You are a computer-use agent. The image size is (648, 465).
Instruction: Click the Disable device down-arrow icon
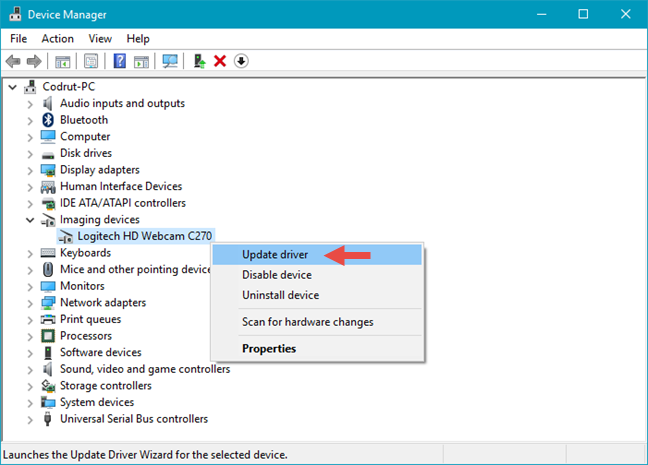coord(241,61)
